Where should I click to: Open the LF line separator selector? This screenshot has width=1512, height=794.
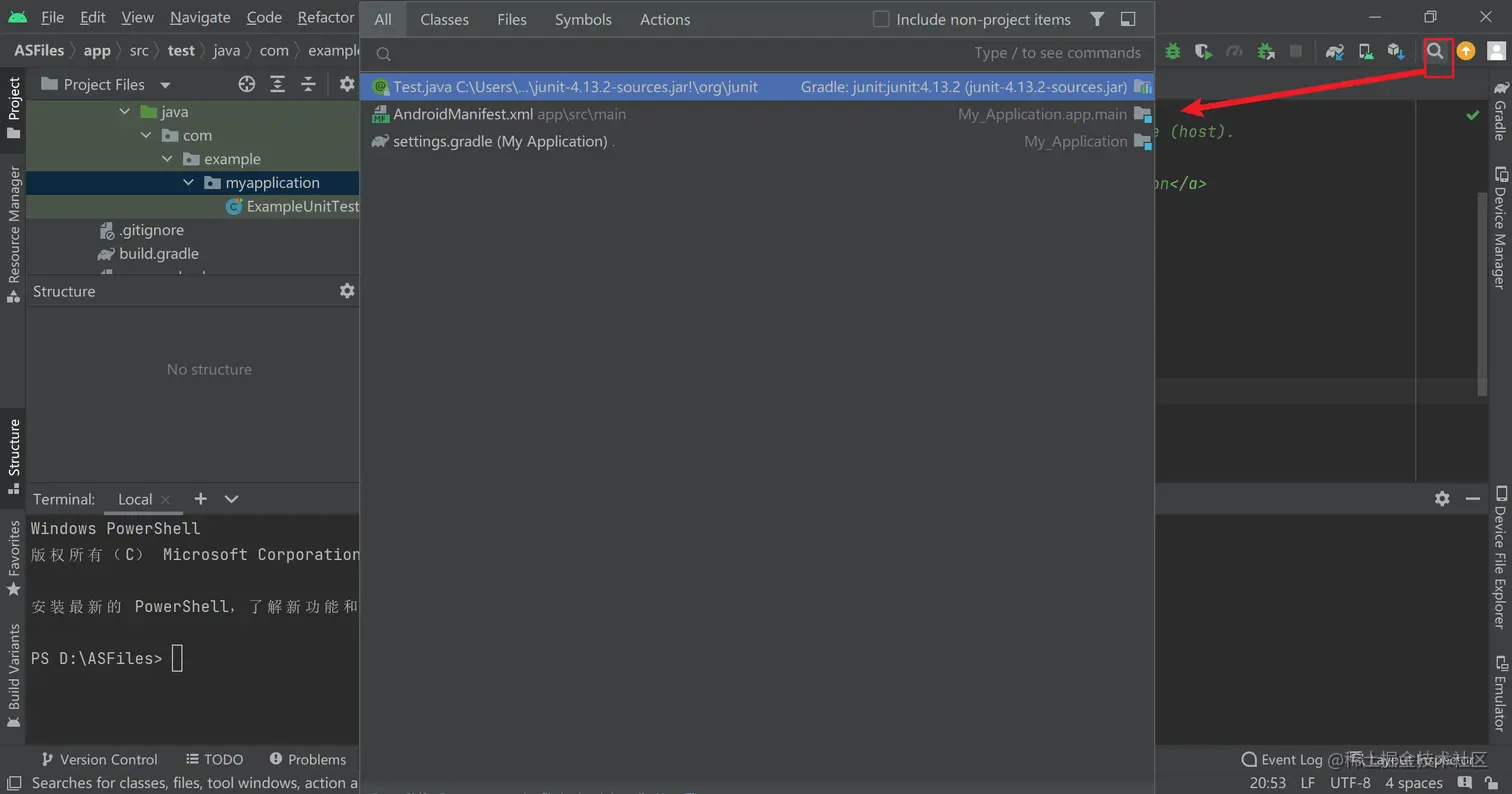click(1308, 783)
